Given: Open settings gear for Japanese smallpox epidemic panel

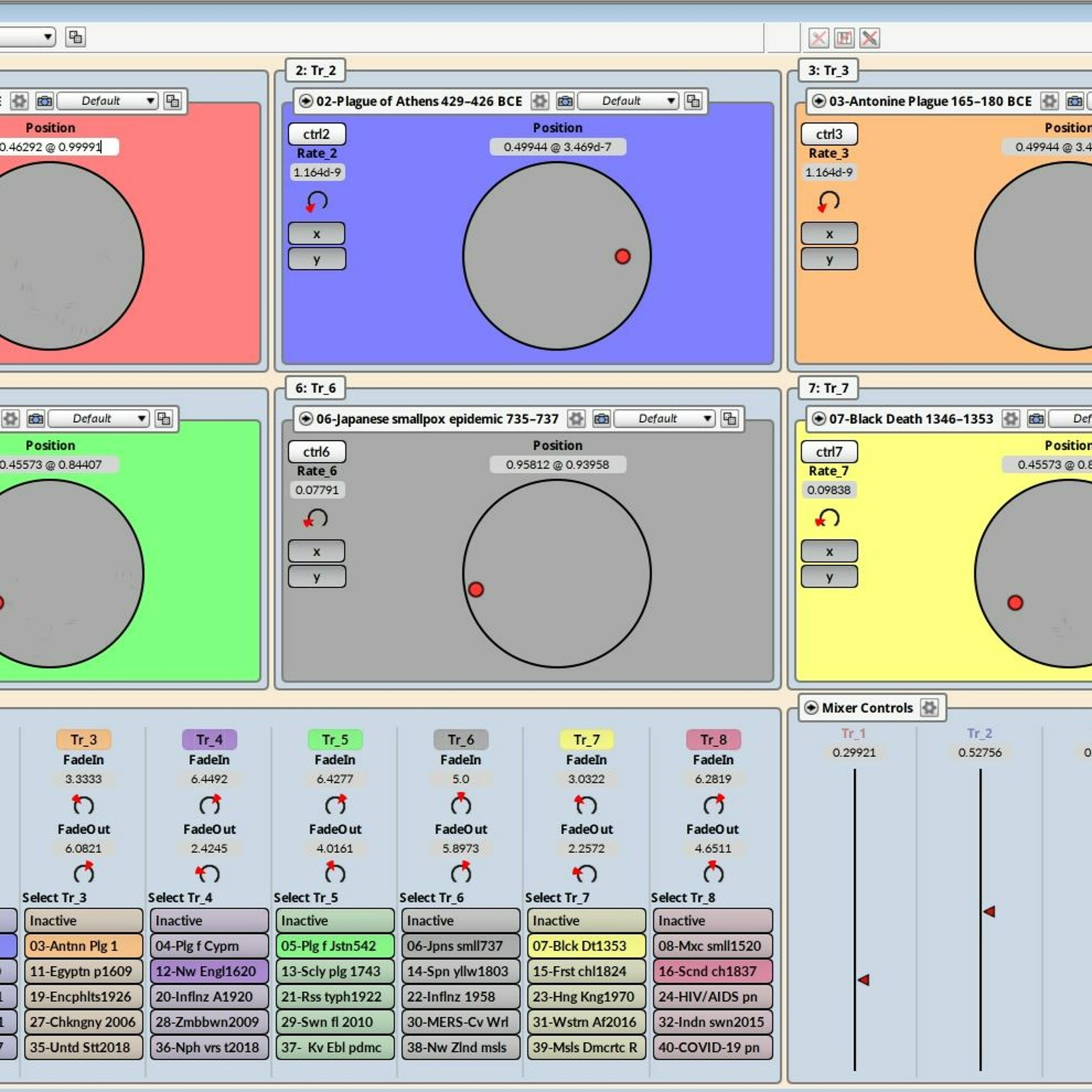Looking at the screenshot, I should 576,419.
